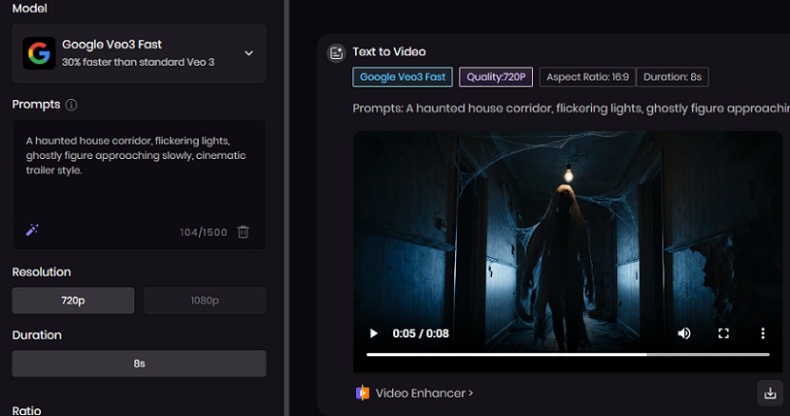Mute the video with speaker icon

(684, 333)
